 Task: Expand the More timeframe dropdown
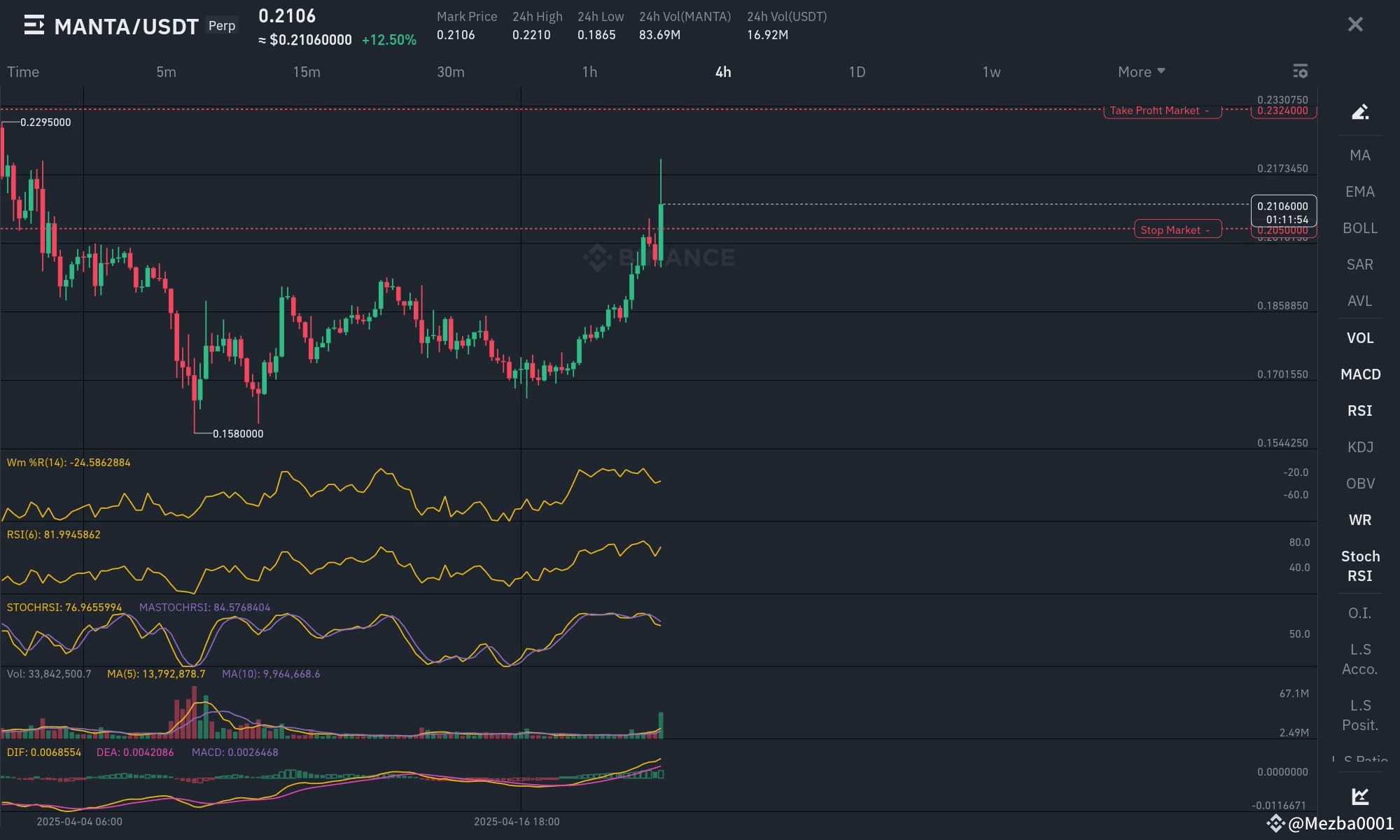pos(1140,71)
